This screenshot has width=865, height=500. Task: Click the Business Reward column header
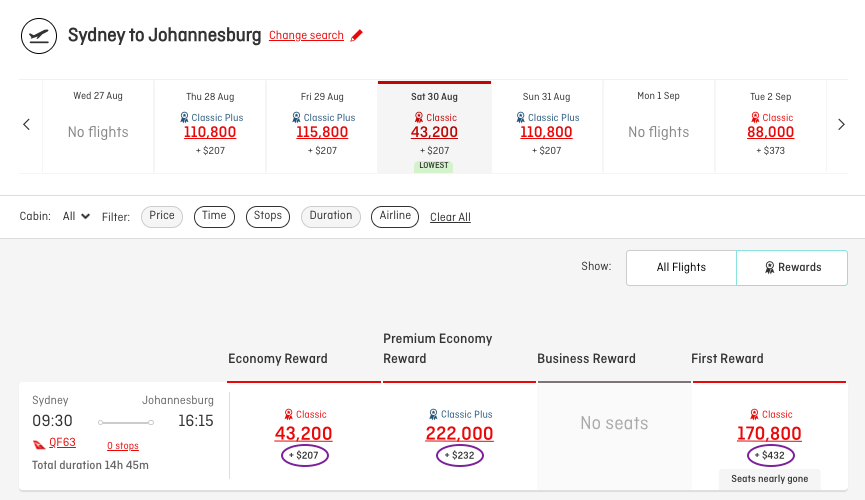(586, 359)
